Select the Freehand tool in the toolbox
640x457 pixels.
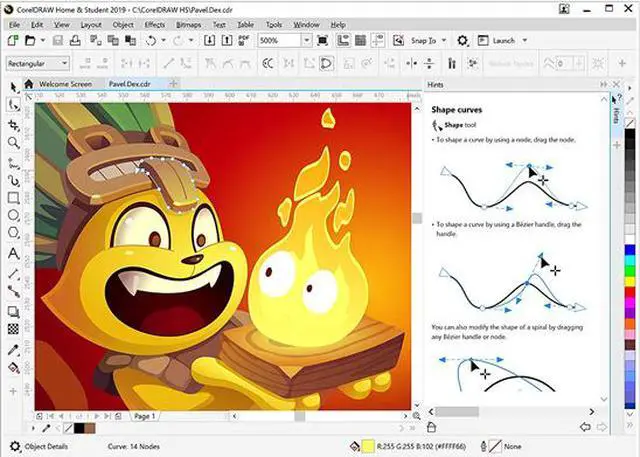tap(13, 163)
